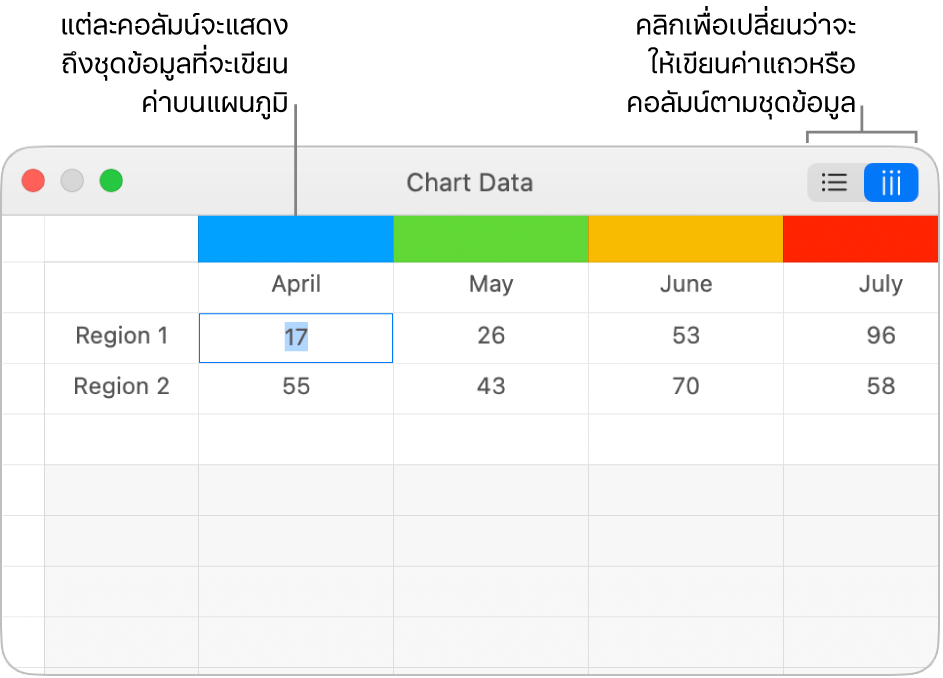Select the Region 2 row label

click(x=122, y=387)
